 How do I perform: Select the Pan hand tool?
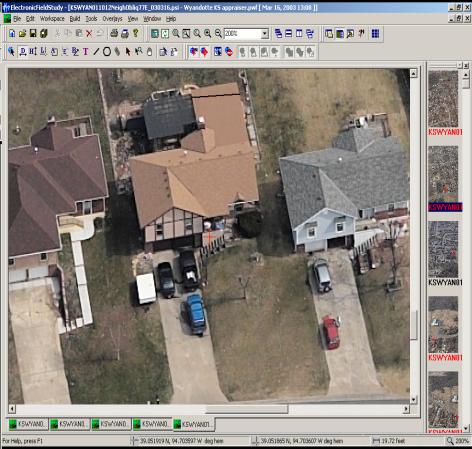tap(150, 52)
